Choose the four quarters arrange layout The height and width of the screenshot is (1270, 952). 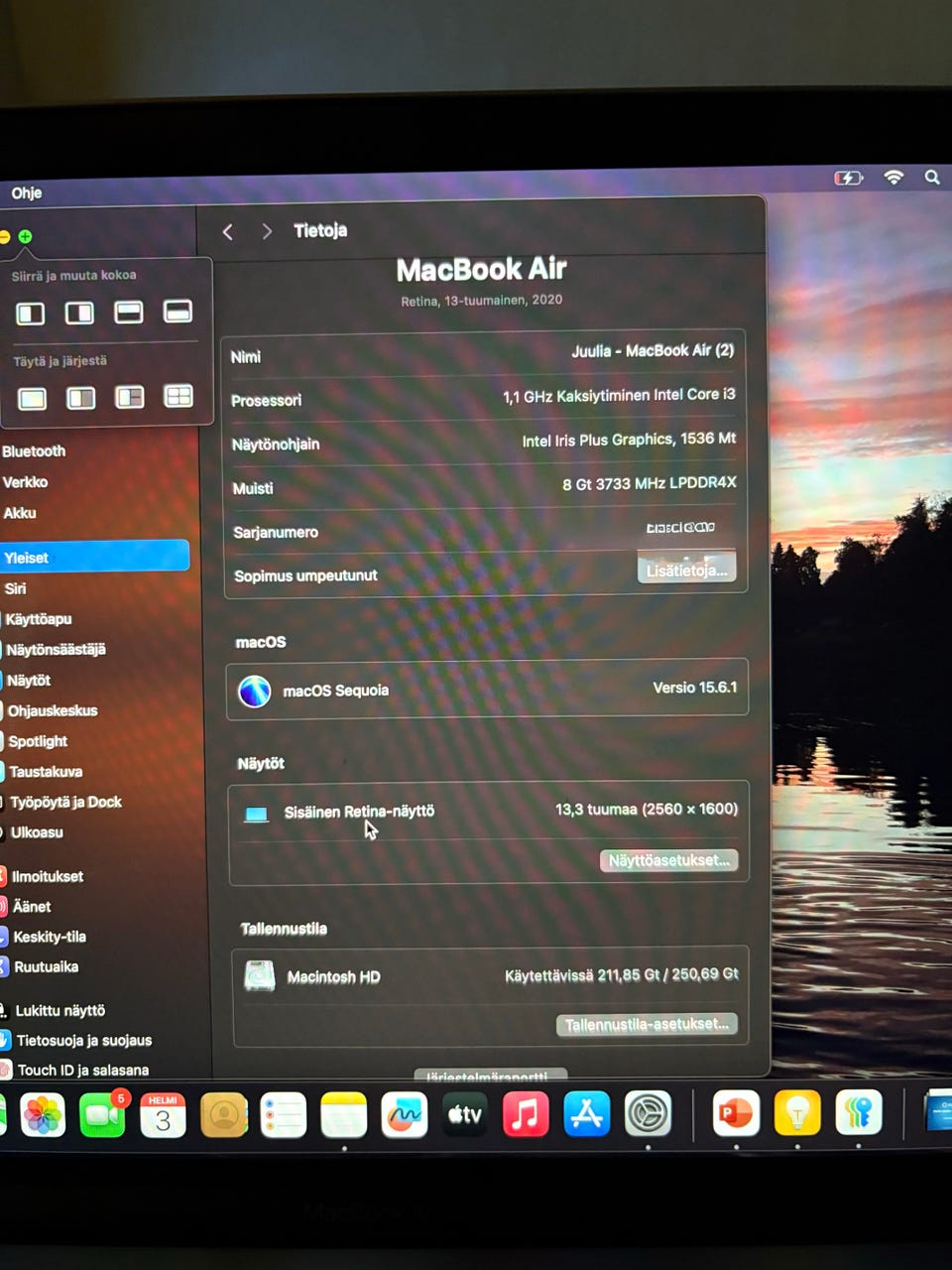coord(178,396)
